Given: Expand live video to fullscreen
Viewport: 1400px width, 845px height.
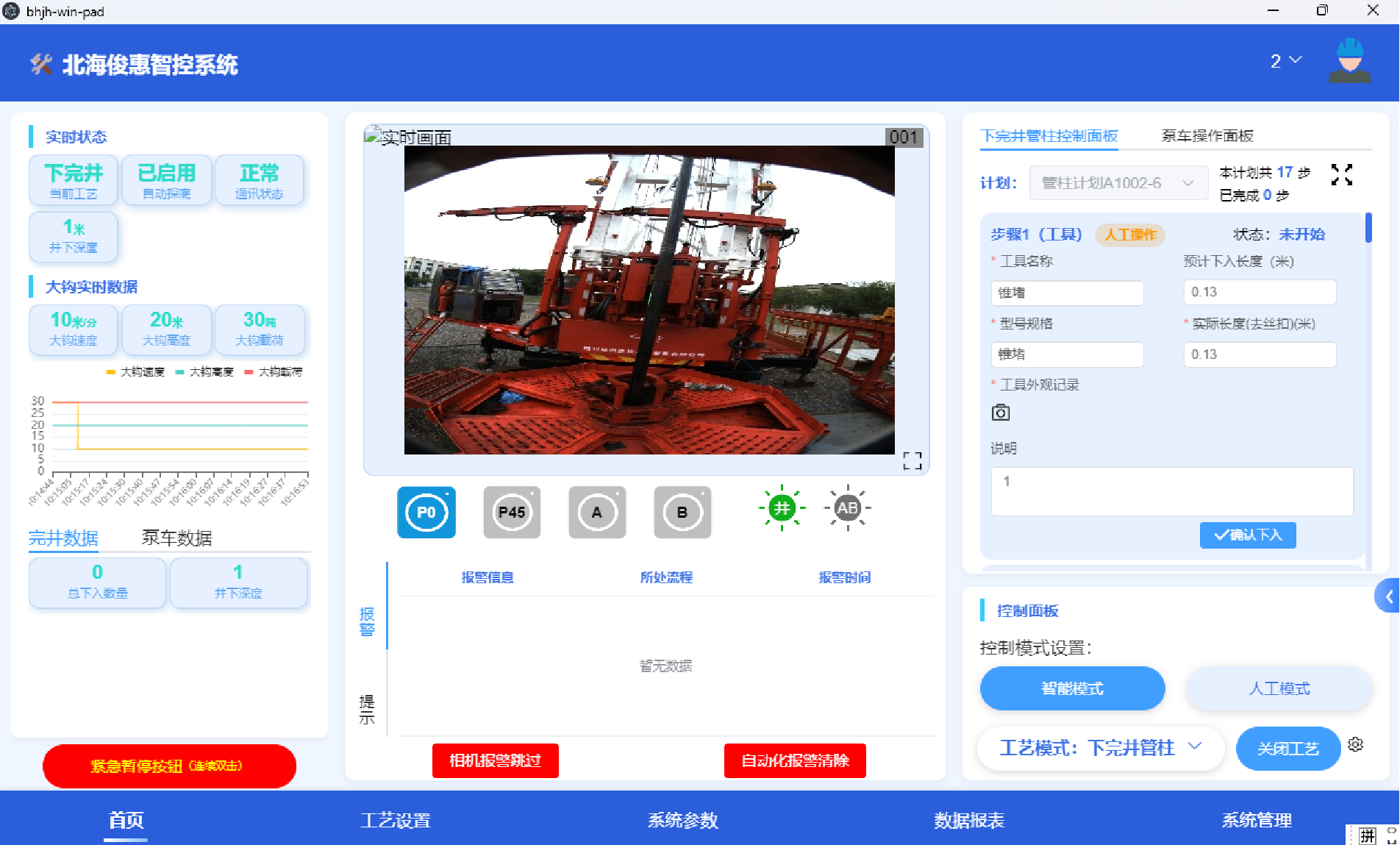Looking at the screenshot, I should click(x=913, y=461).
